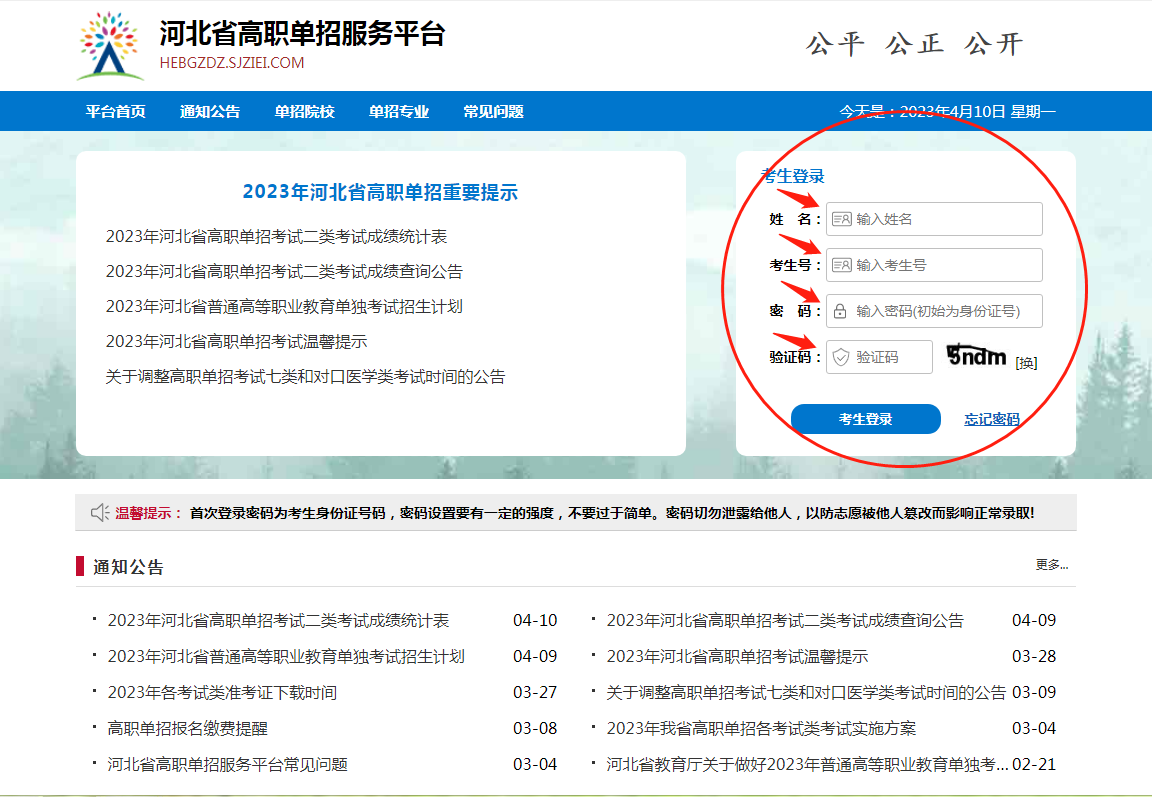The image size is (1152, 797).
Task: Click the blue 考生登录 button
Action: pos(865,419)
